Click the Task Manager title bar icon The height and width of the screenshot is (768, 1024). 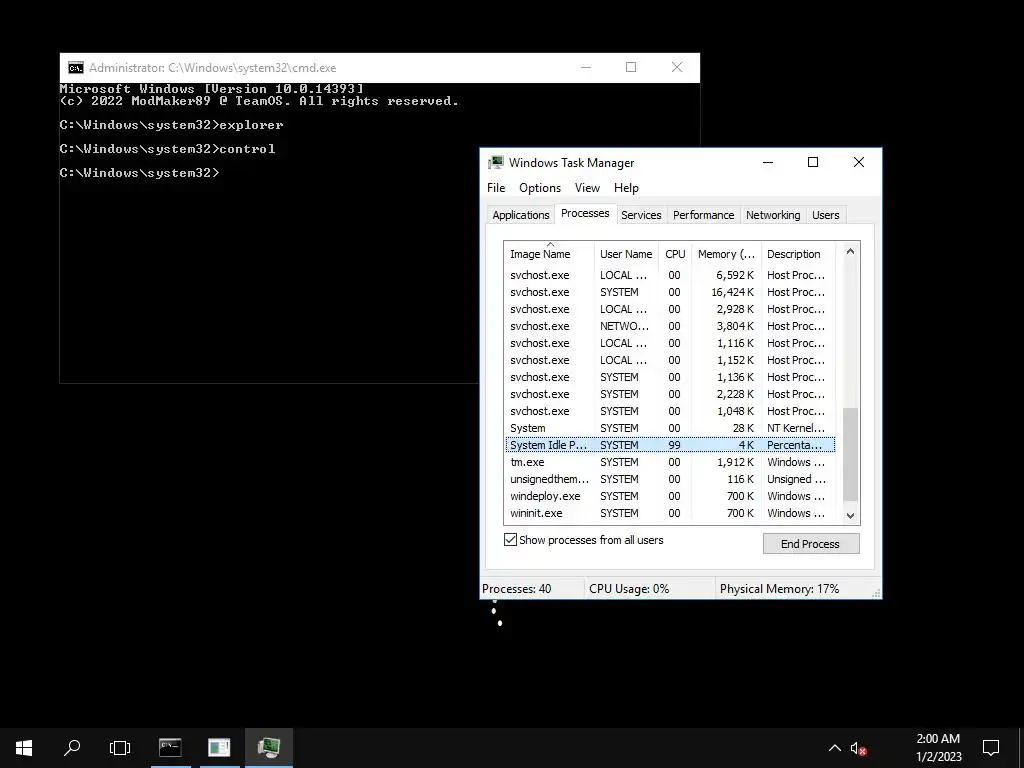496,163
